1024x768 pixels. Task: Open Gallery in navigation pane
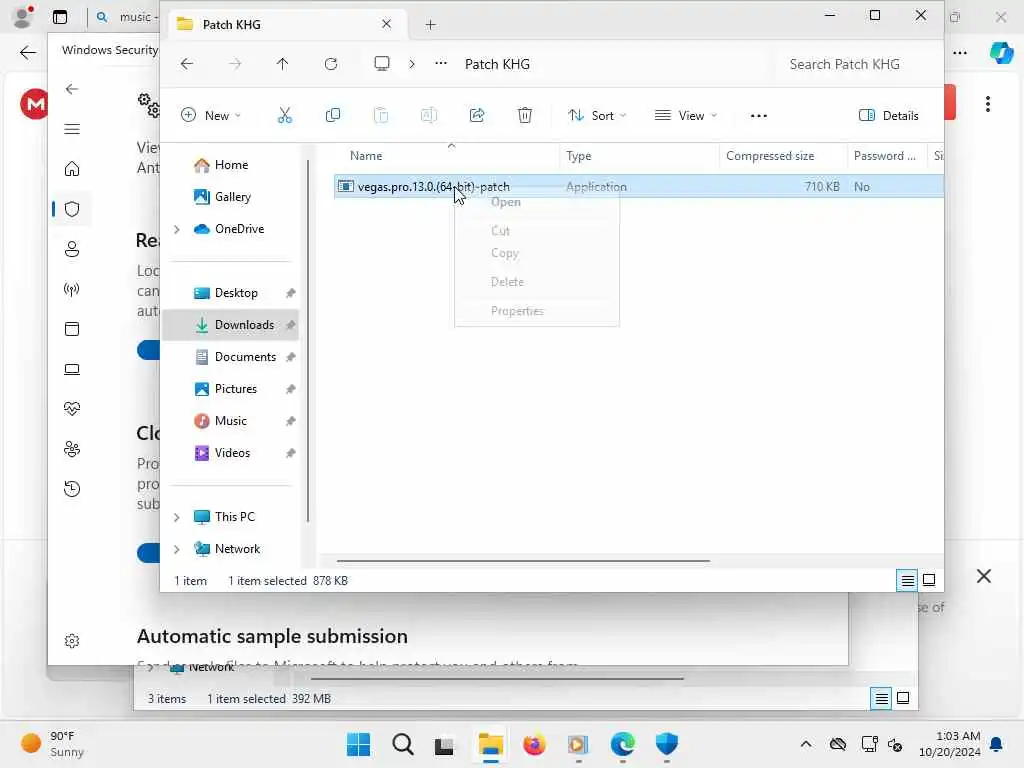tap(231, 197)
